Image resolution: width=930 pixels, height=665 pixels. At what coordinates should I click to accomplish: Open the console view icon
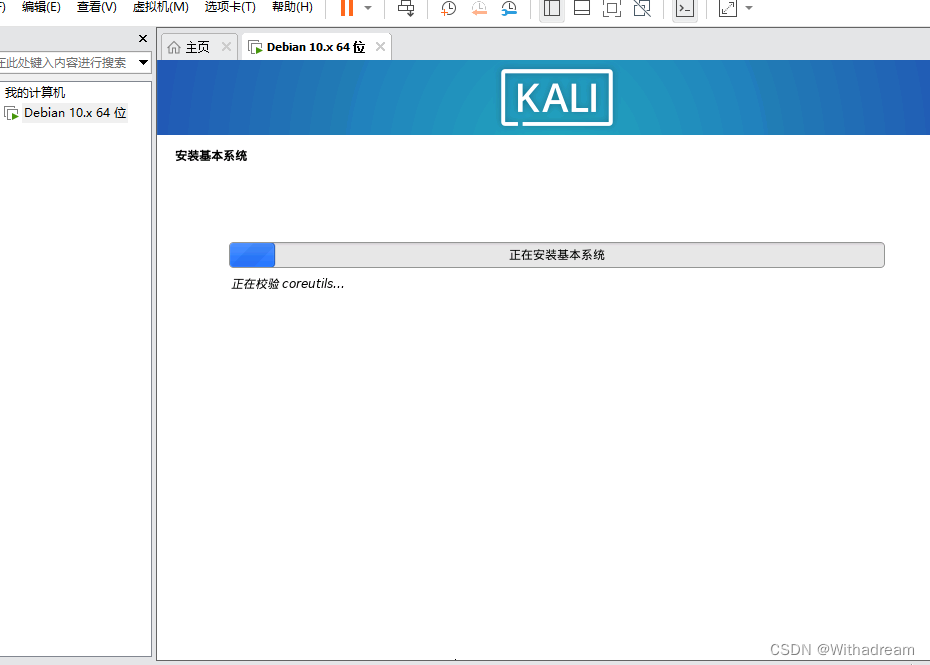(685, 8)
